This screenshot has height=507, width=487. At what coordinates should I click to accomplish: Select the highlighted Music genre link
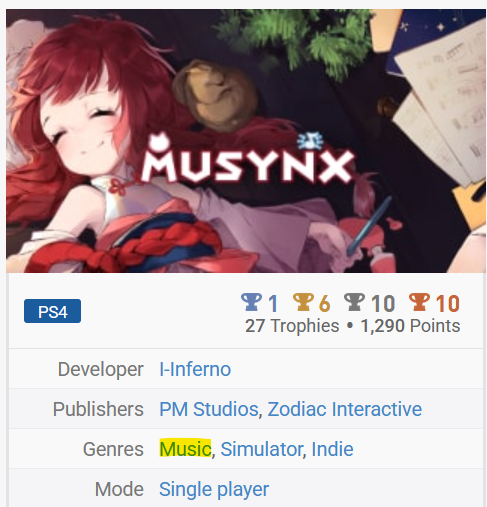(185, 449)
